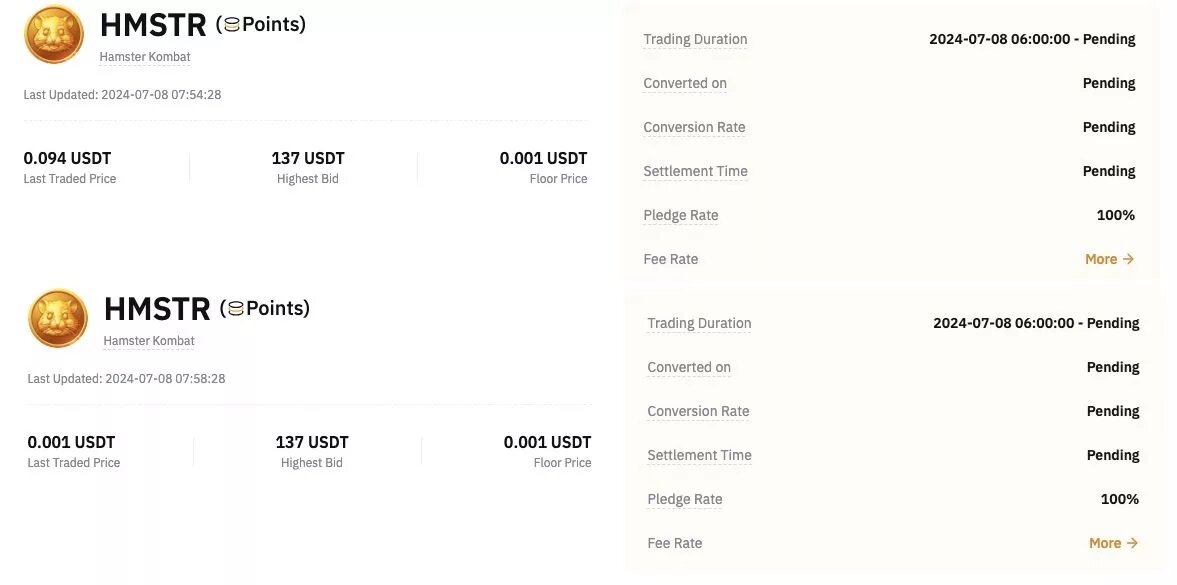Click the arrow icon beside bottom More link

tap(1135, 542)
